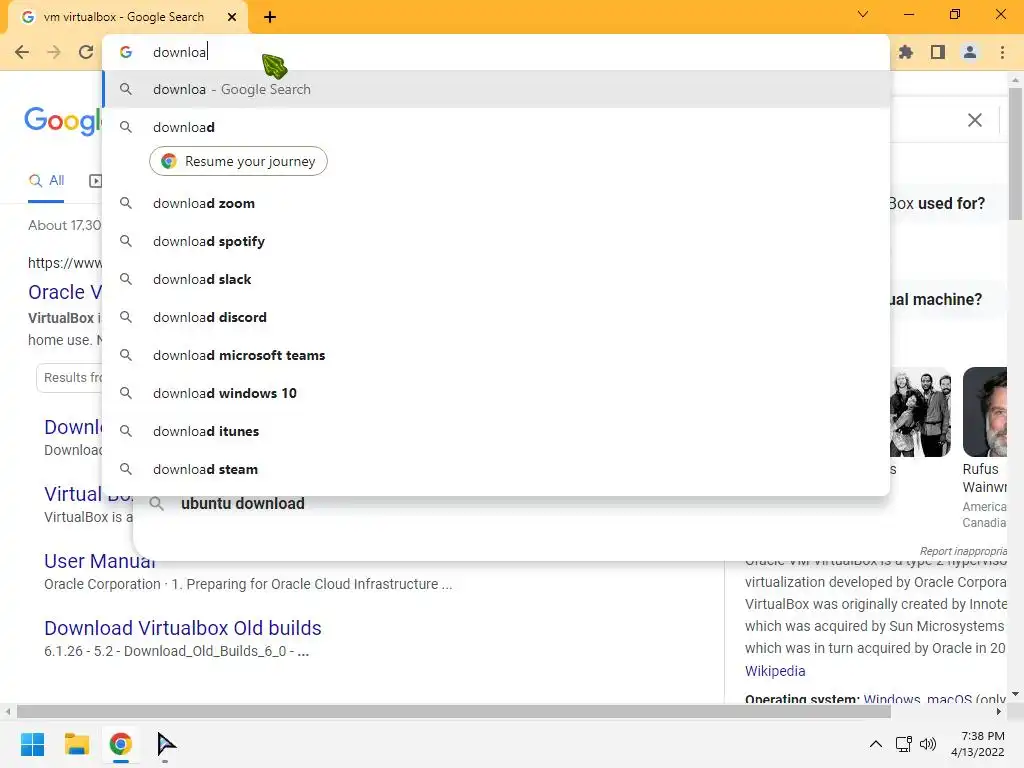This screenshot has height=768, width=1024.
Task: Open the band group photo thumbnail
Action: pos(921,411)
